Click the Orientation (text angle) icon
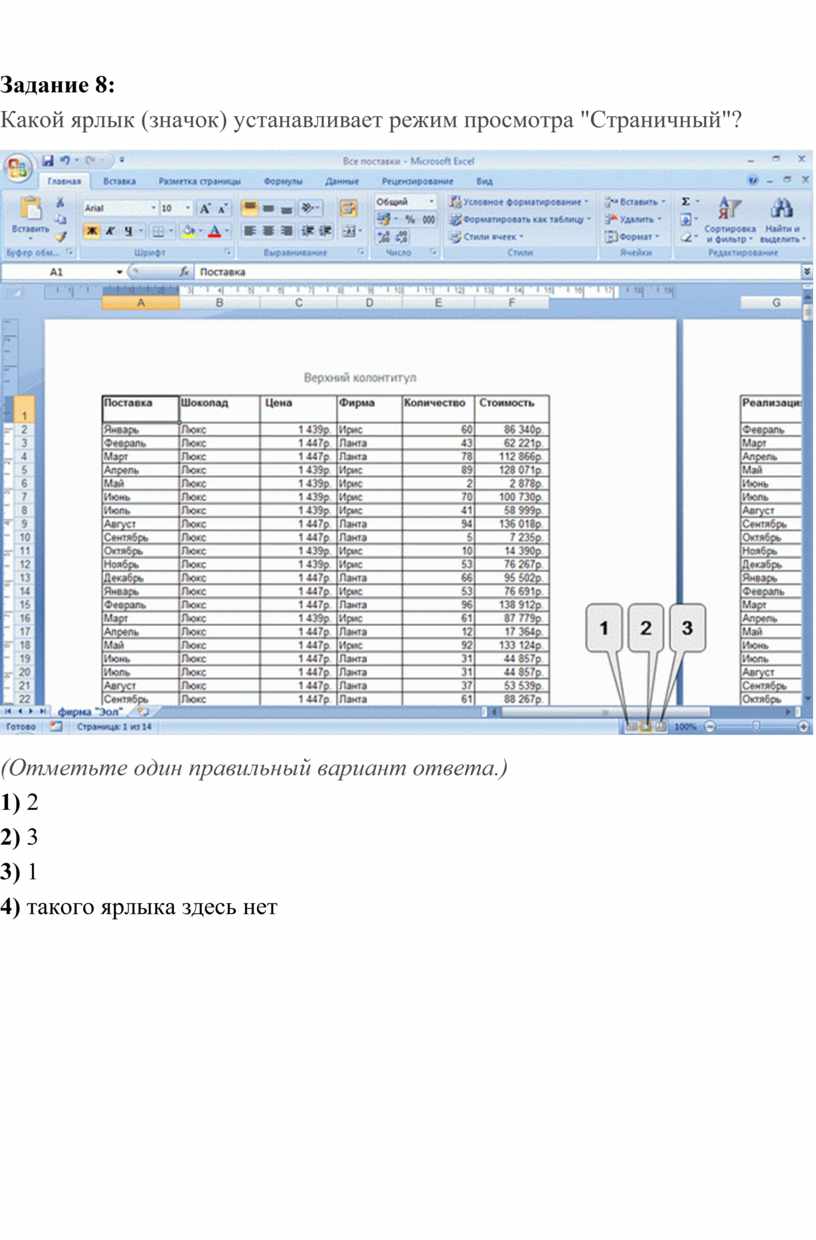This screenshot has height=1240, width=816. (310, 208)
